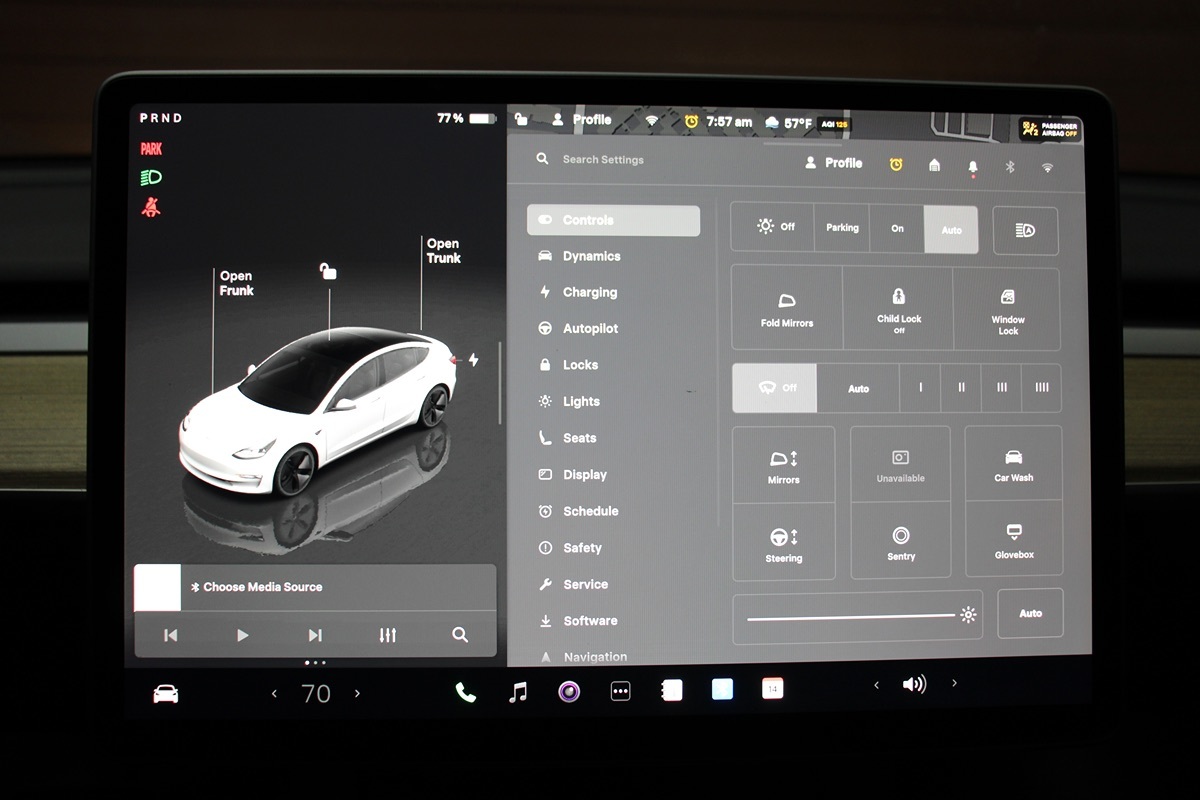Increase temperature with right arrow
Screen dimensions: 1200x800
coord(358,693)
